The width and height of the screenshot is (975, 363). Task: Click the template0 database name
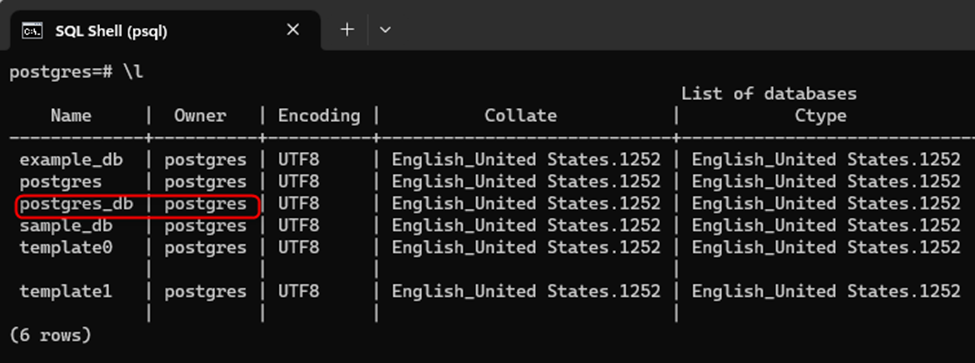pyautogui.click(x=66, y=248)
